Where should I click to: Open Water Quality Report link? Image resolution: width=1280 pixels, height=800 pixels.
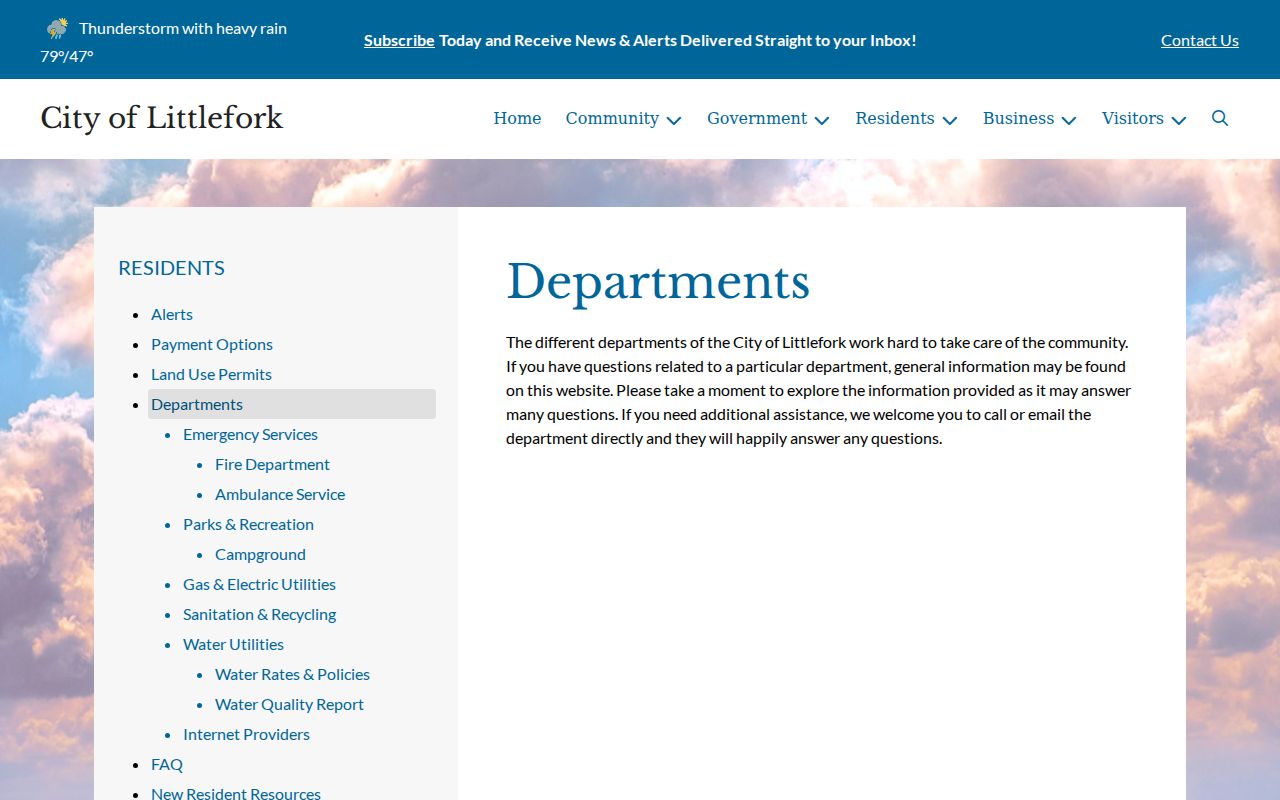289,704
